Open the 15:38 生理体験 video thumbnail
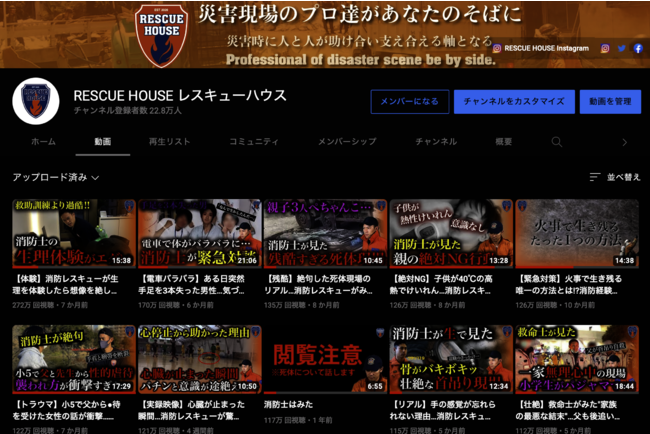This screenshot has width=650, height=434. click(x=74, y=234)
